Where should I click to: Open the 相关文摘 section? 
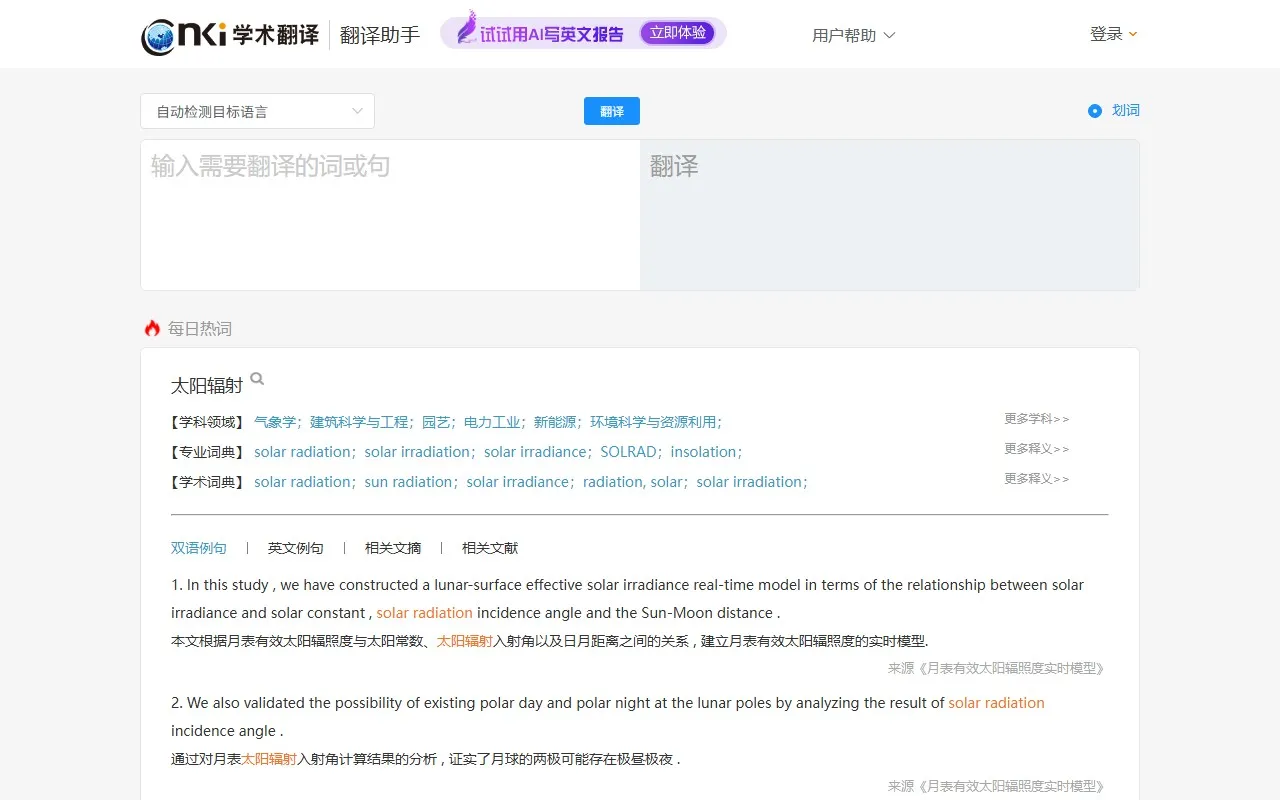392,548
